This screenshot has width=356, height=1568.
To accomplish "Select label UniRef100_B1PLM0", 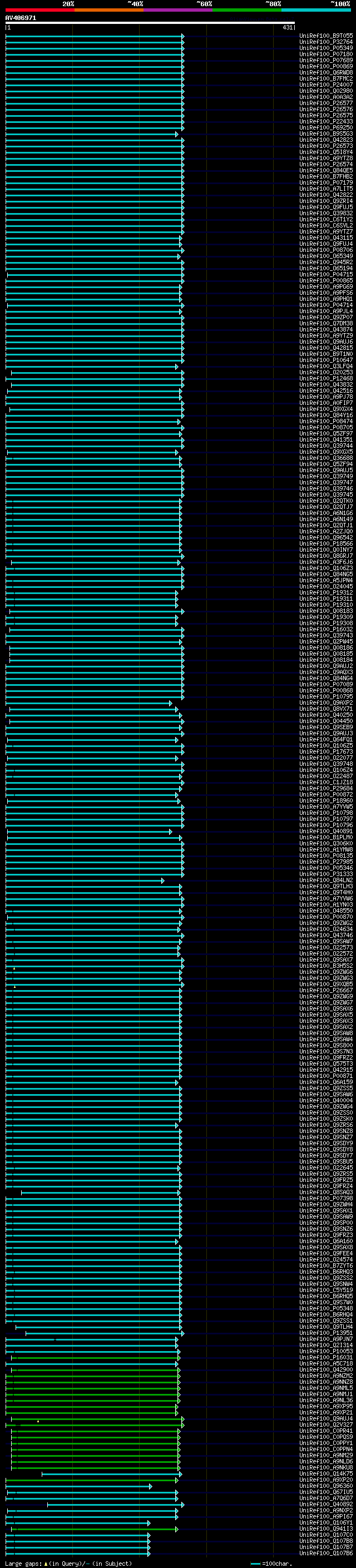I will pyautogui.click(x=326, y=838).
